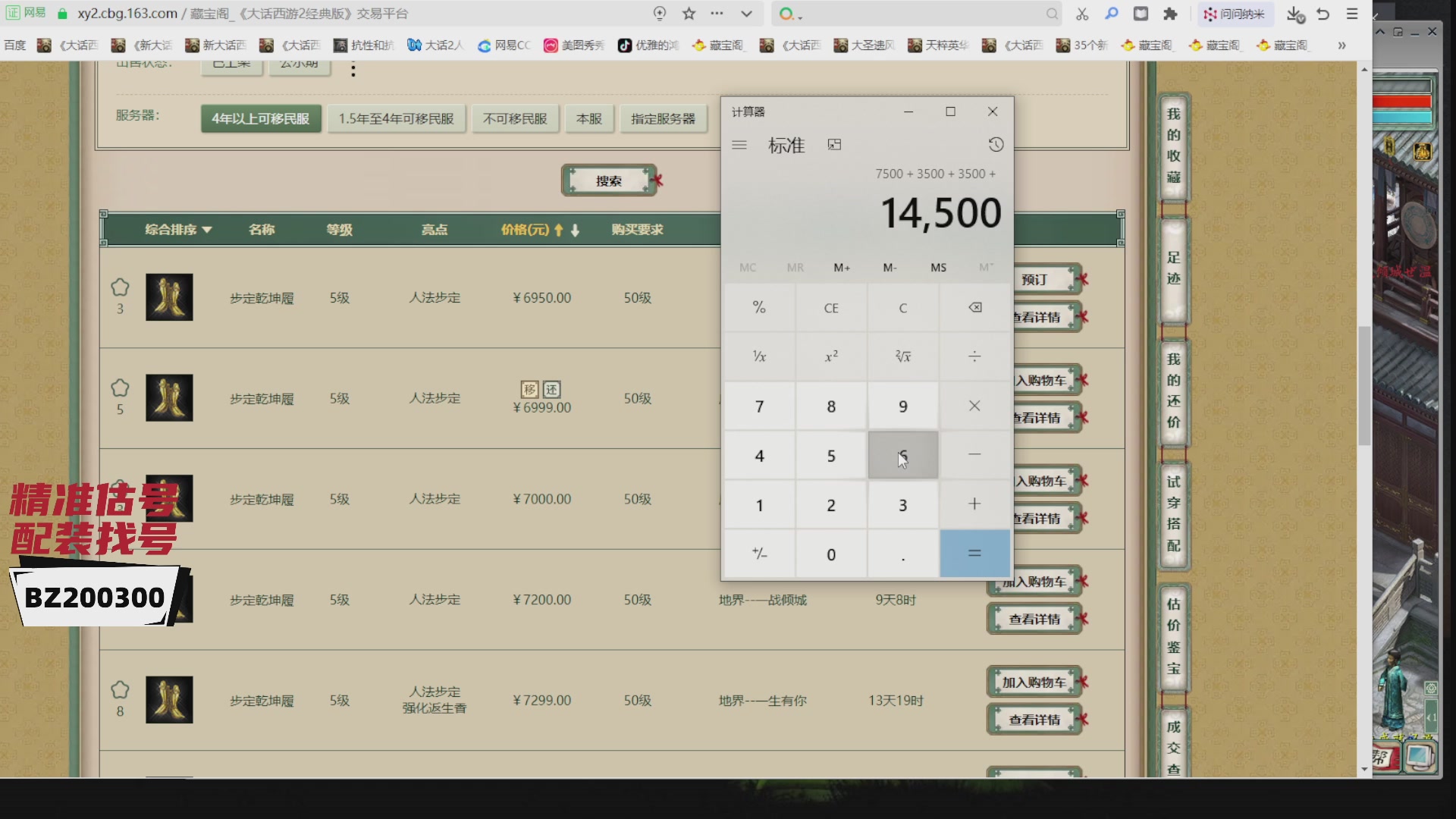Favorite the ¥7299.00 boots listing star

pyautogui.click(x=120, y=690)
